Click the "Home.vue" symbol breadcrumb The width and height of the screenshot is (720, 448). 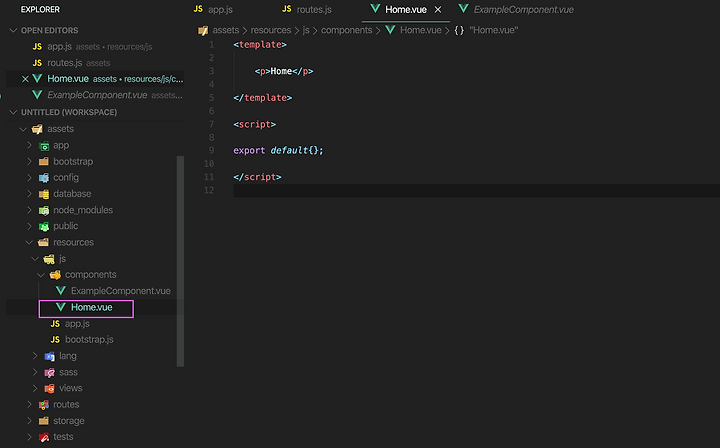[493, 30]
